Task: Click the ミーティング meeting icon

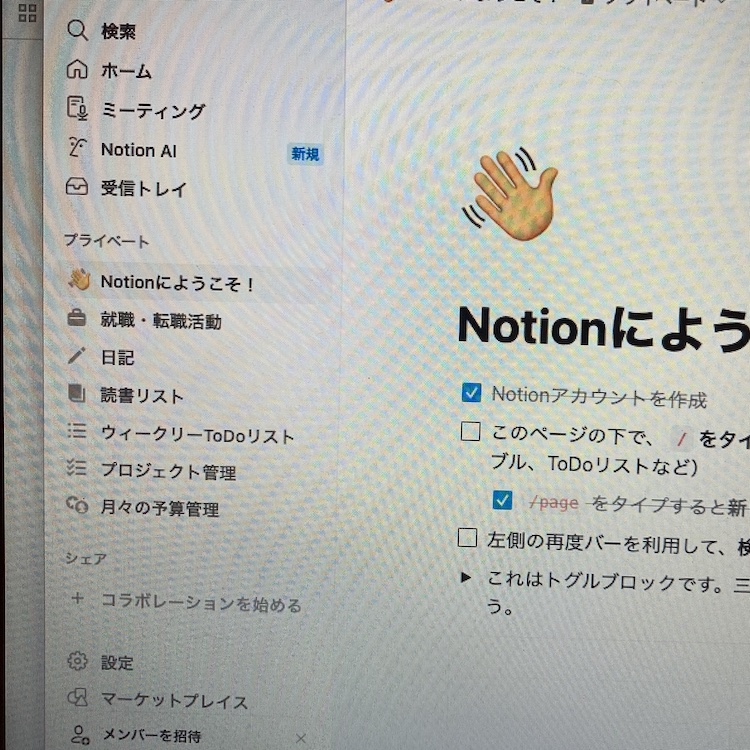Action: (77, 108)
